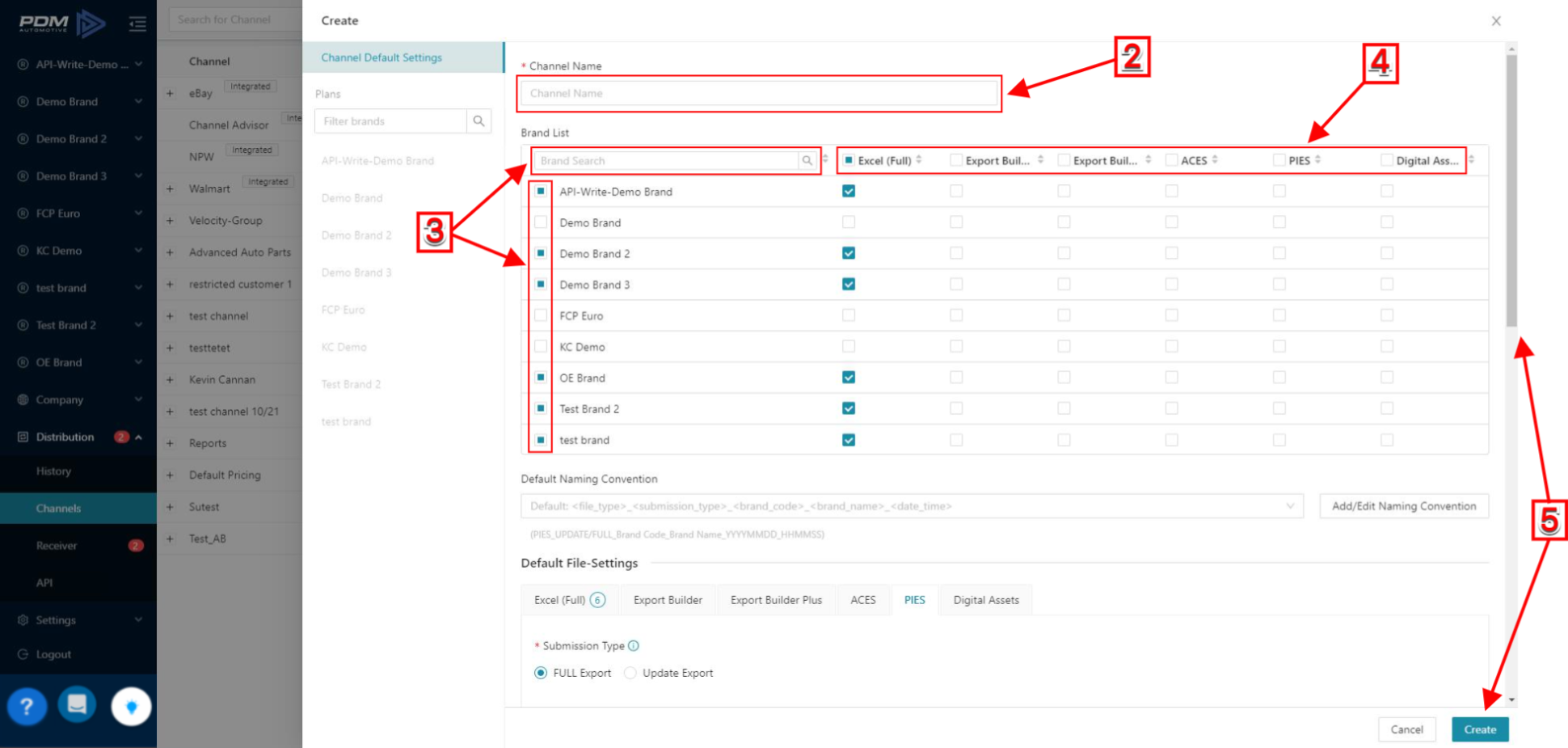Collapse the sidebar with the menu toggle icon

pyautogui.click(x=138, y=24)
